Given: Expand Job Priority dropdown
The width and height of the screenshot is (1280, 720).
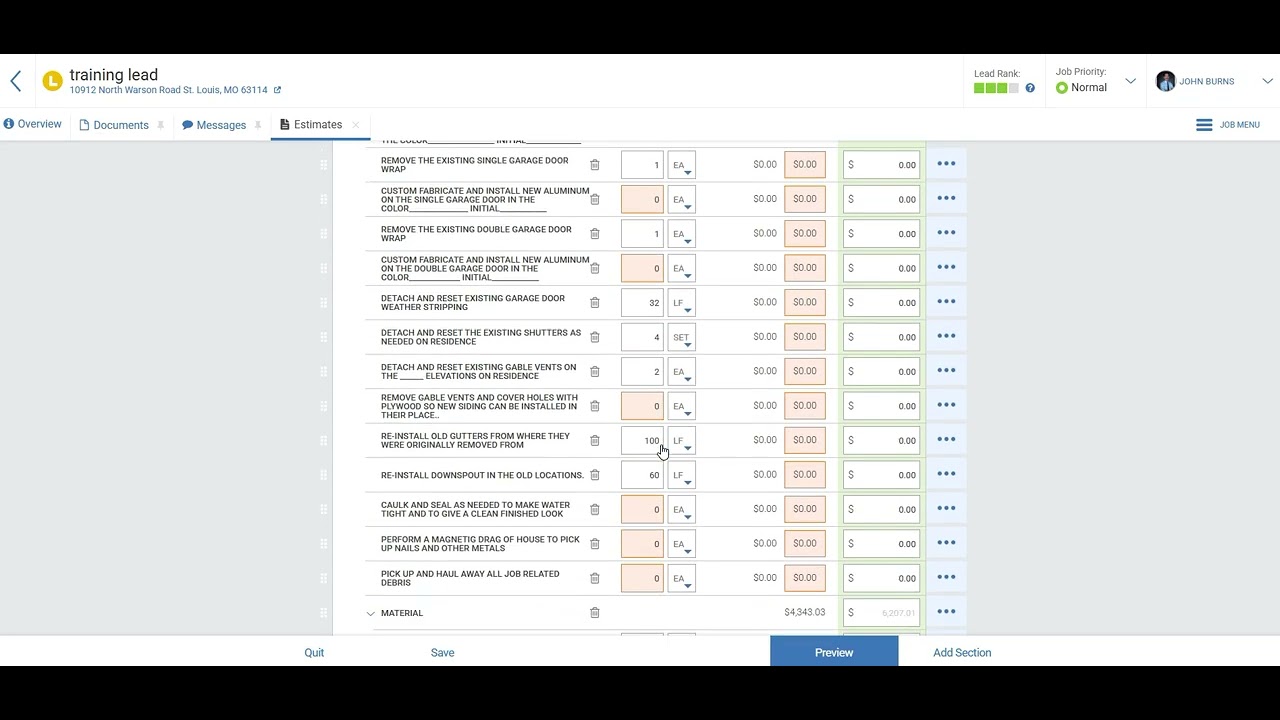Looking at the screenshot, I should click(1130, 81).
